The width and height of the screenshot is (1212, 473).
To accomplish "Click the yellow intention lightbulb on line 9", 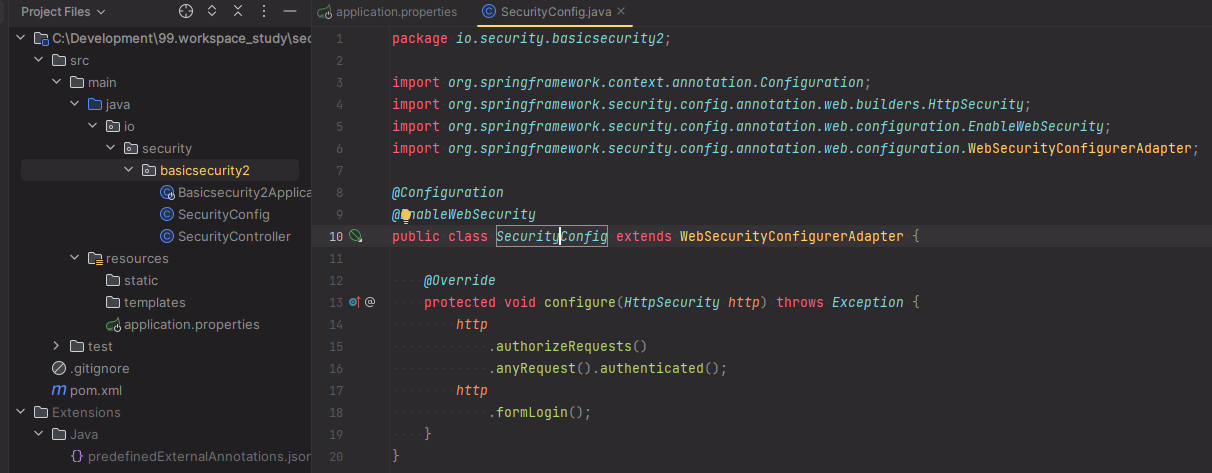I will (406, 215).
